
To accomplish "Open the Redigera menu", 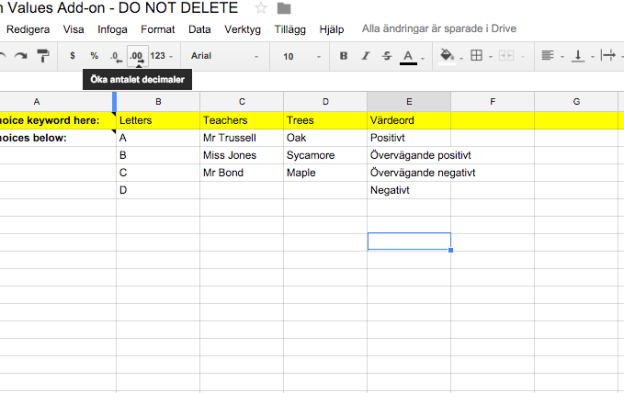I will [28, 29].
